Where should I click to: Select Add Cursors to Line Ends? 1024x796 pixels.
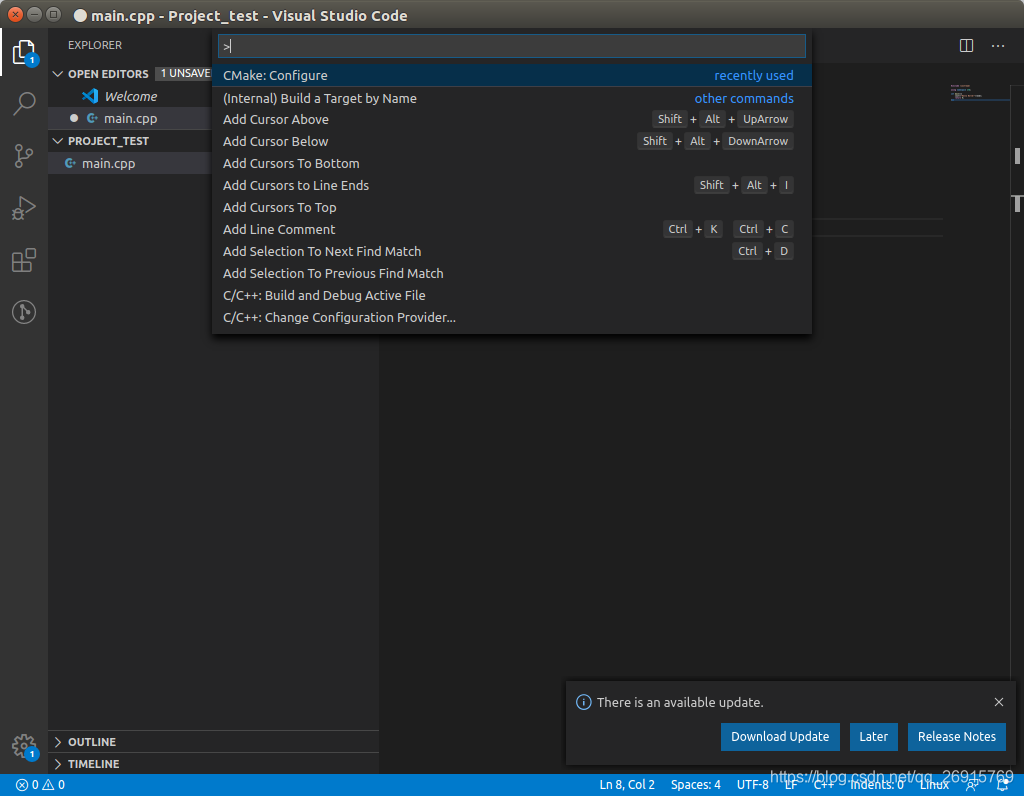point(512,185)
